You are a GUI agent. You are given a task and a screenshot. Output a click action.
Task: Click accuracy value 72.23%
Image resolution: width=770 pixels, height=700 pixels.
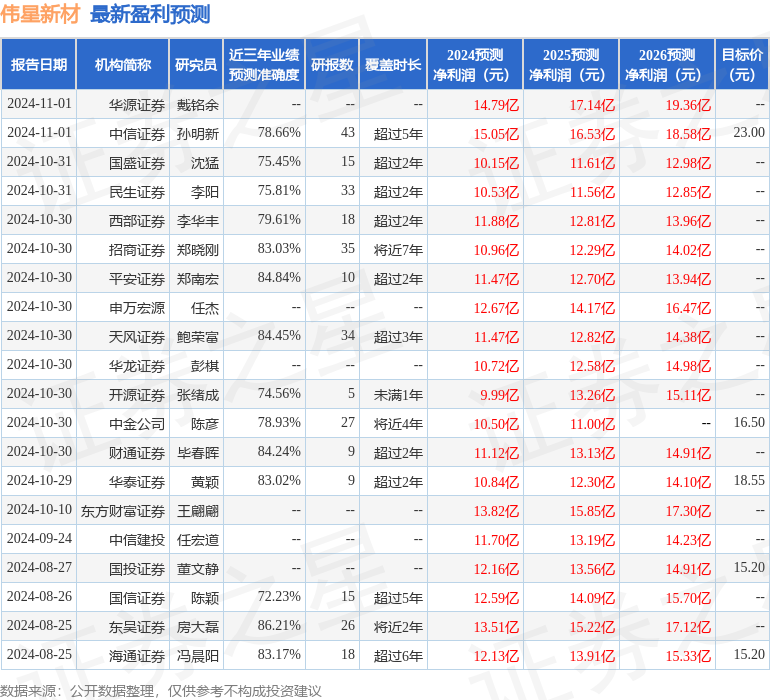pyautogui.click(x=279, y=596)
